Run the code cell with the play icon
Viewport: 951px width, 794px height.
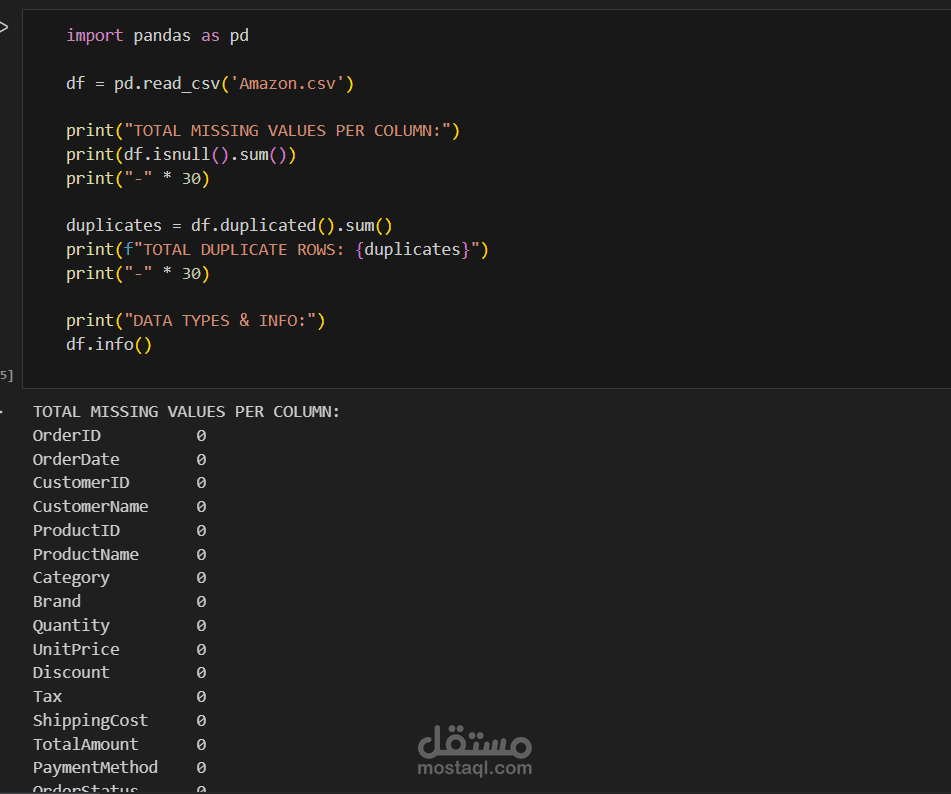[4, 27]
